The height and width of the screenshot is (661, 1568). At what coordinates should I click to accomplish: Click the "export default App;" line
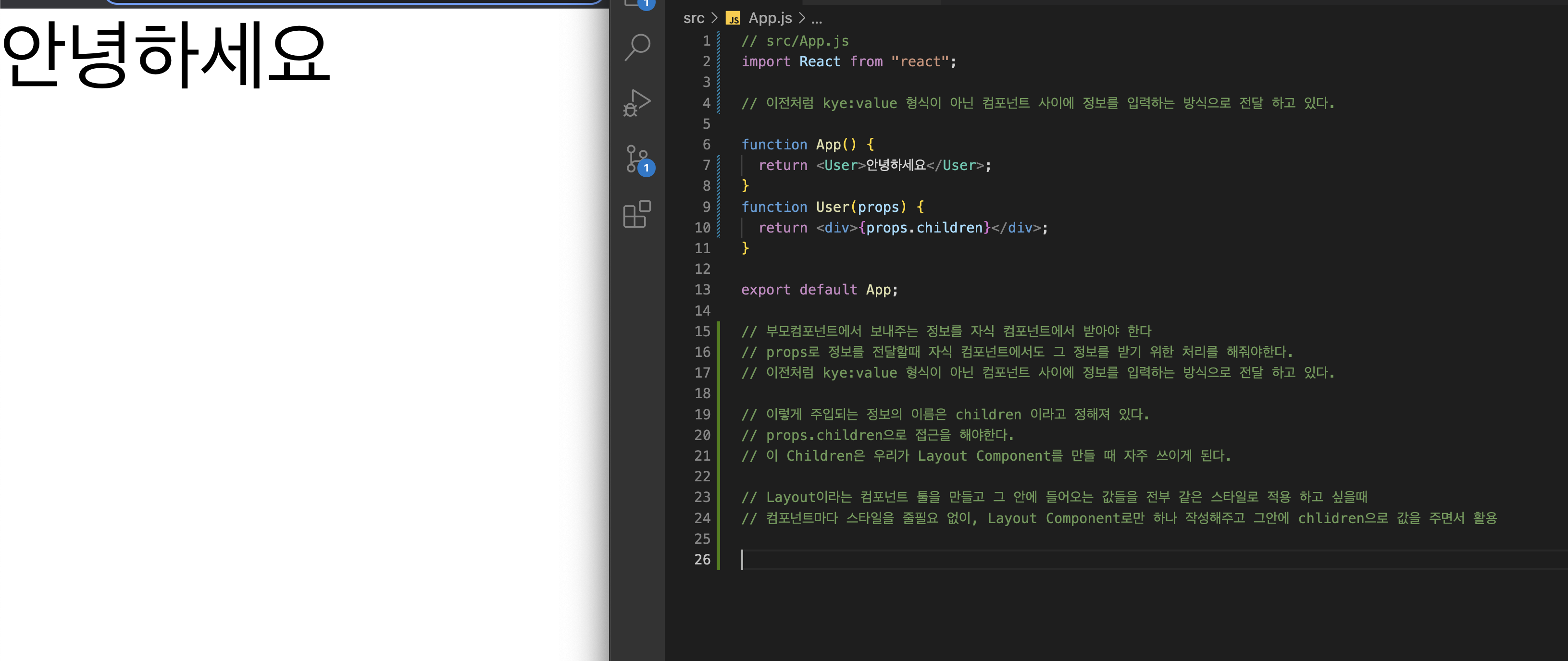tap(819, 290)
